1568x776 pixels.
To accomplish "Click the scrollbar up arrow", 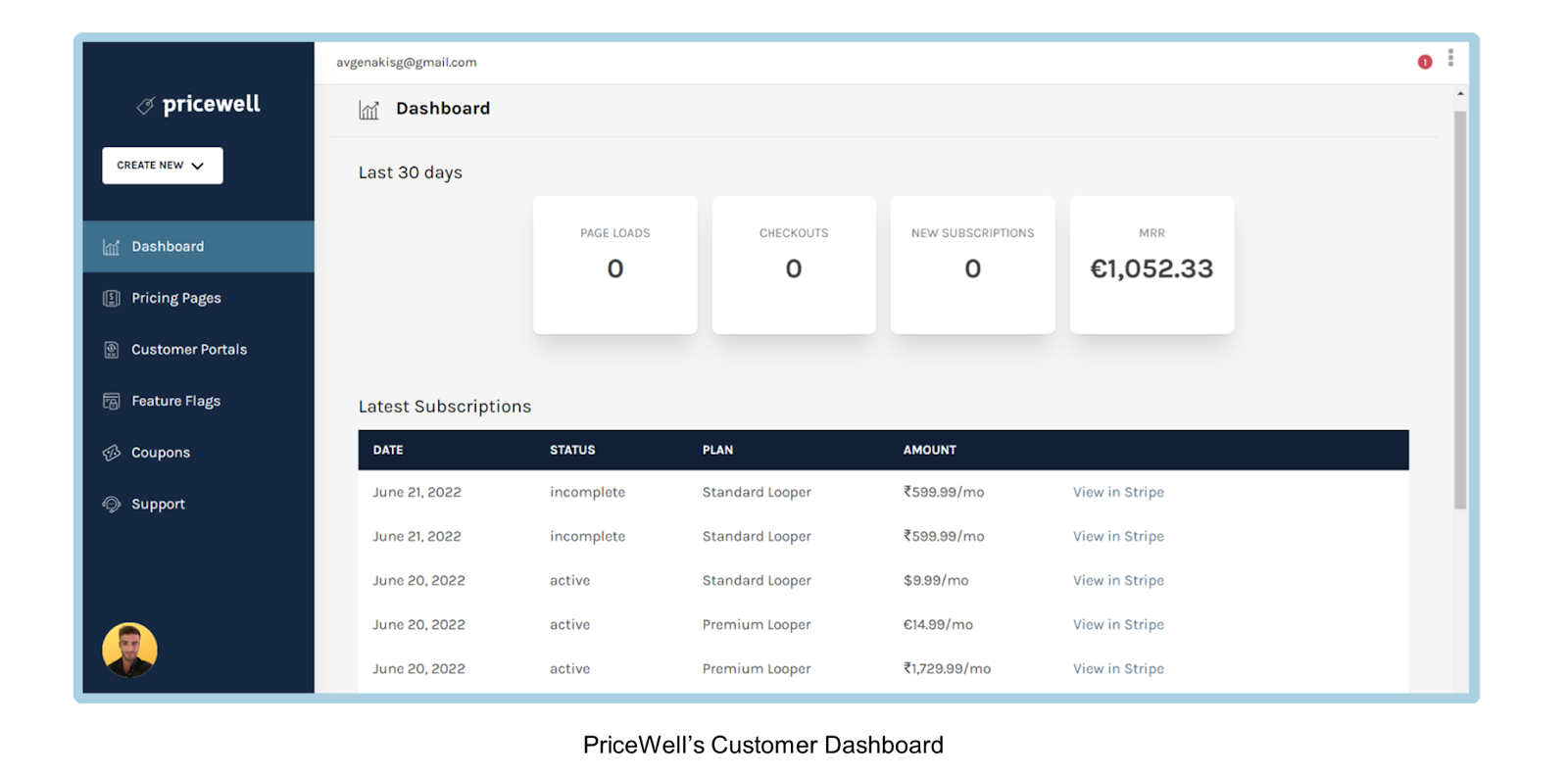I will [1460, 94].
